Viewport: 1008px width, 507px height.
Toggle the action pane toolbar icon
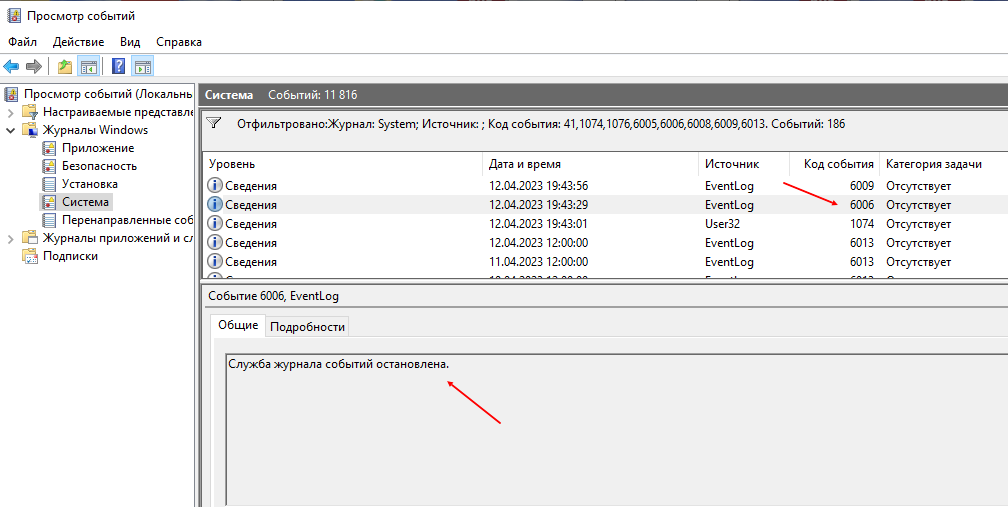[x=143, y=66]
